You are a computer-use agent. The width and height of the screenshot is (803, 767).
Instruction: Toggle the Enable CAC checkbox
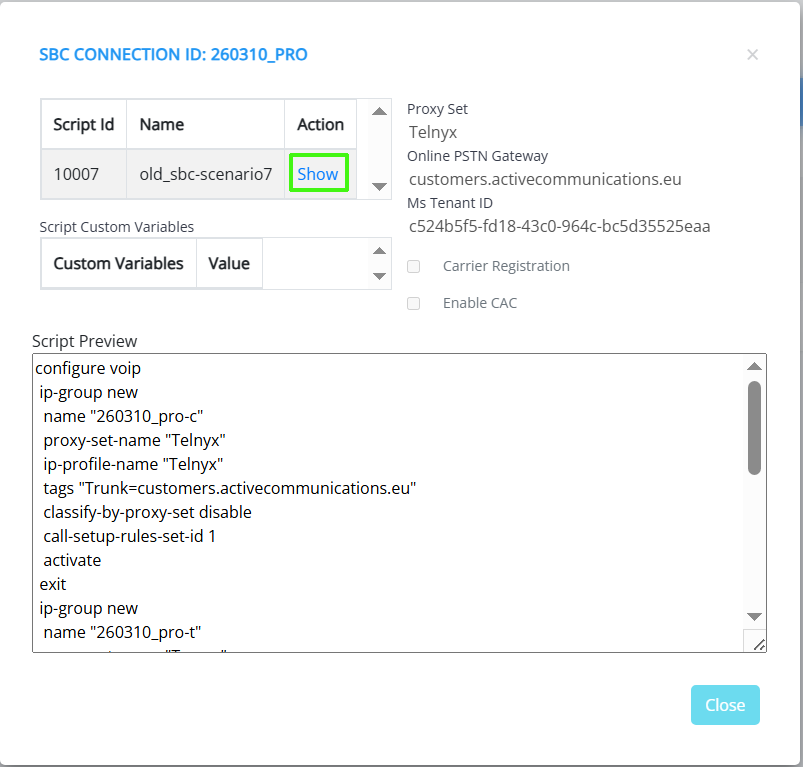click(x=414, y=303)
